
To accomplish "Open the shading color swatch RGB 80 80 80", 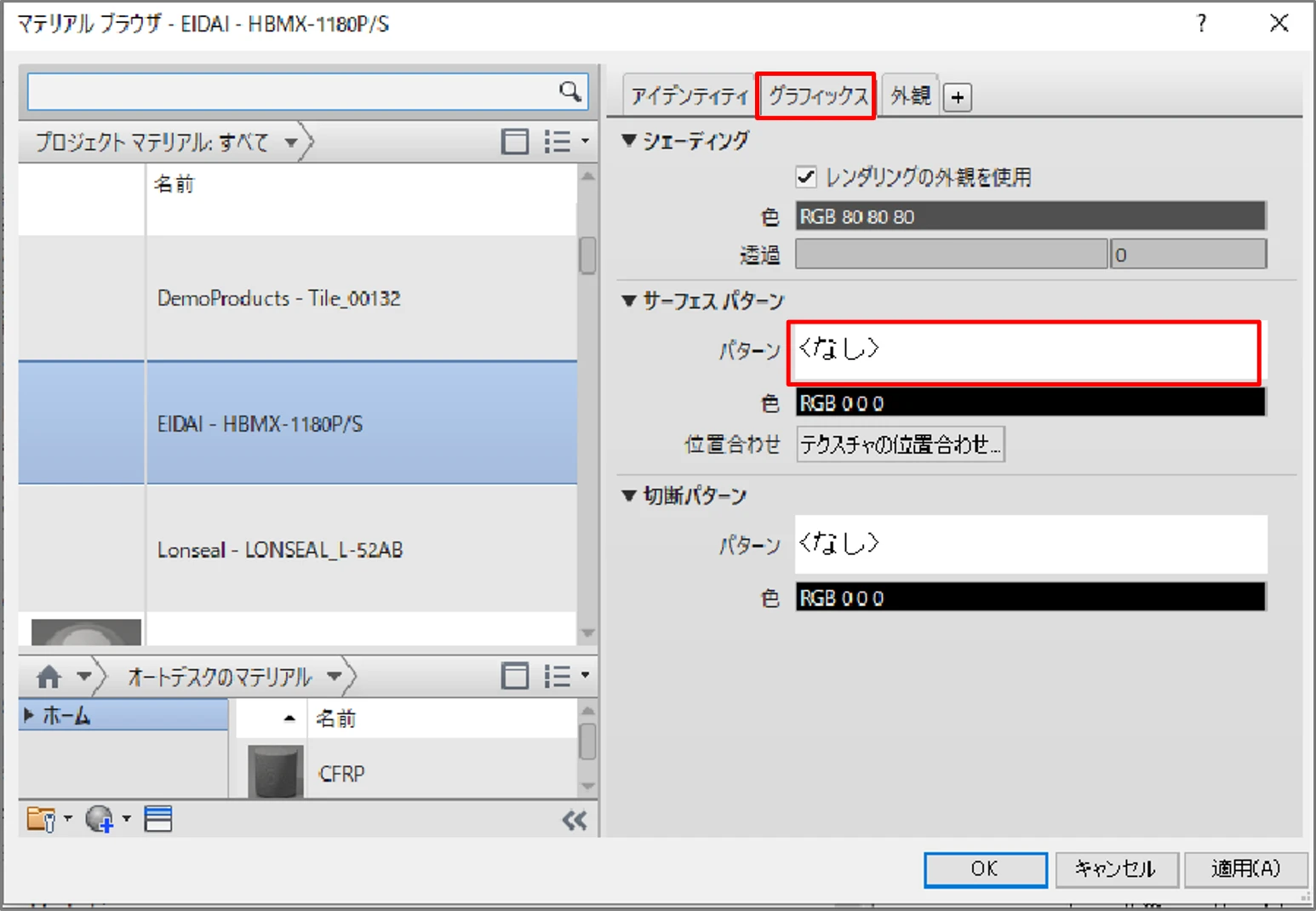I will click(x=1031, y=216).
